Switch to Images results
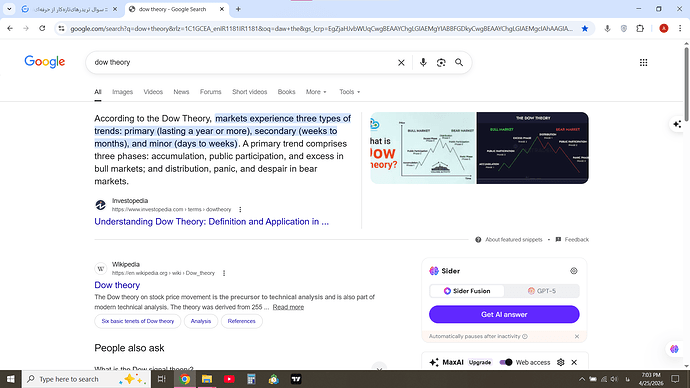Viewport: 690px width, 388px height. click(122, 92)
